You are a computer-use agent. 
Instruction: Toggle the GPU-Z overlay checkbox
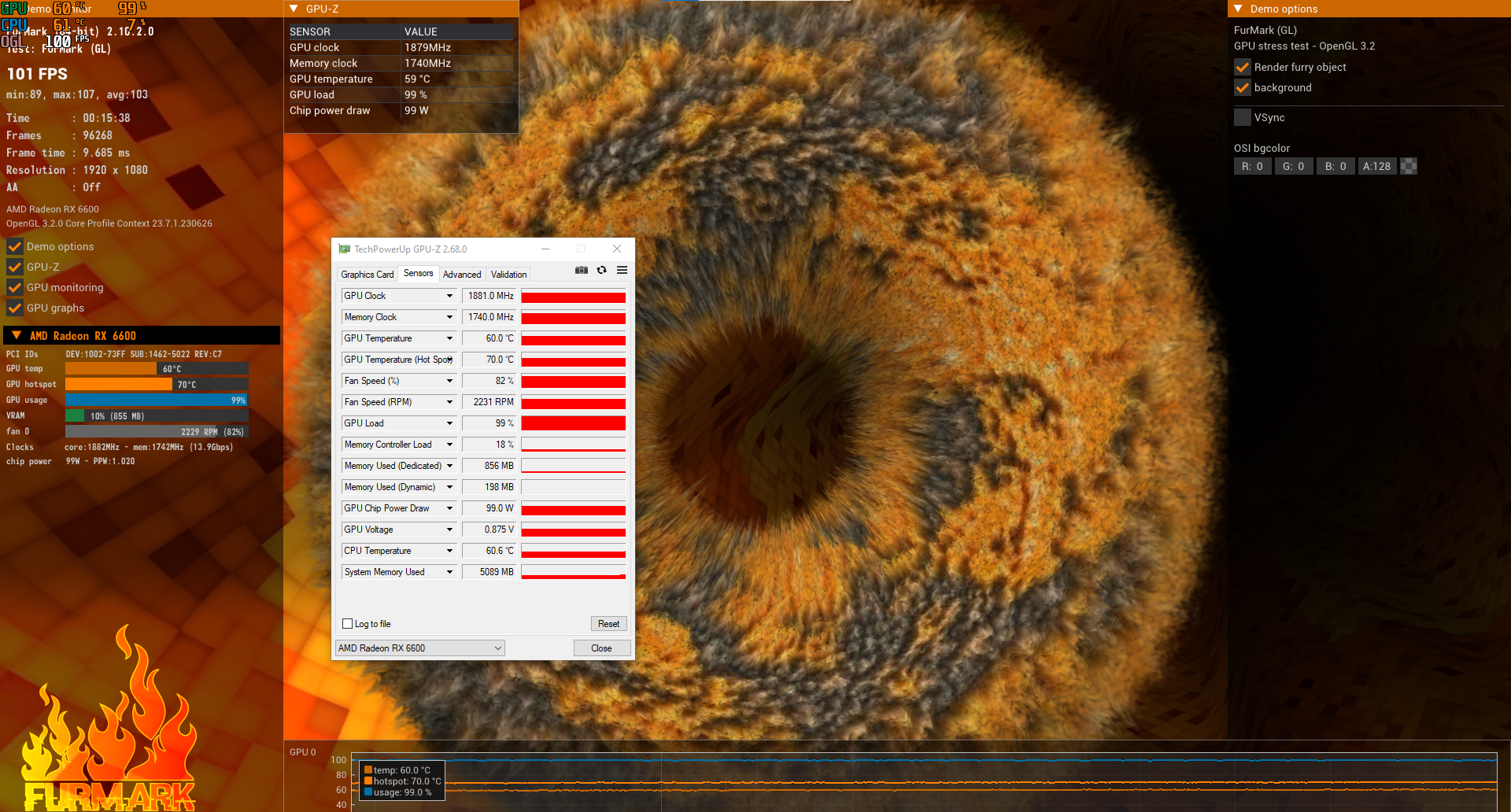[x=15, y=267]
